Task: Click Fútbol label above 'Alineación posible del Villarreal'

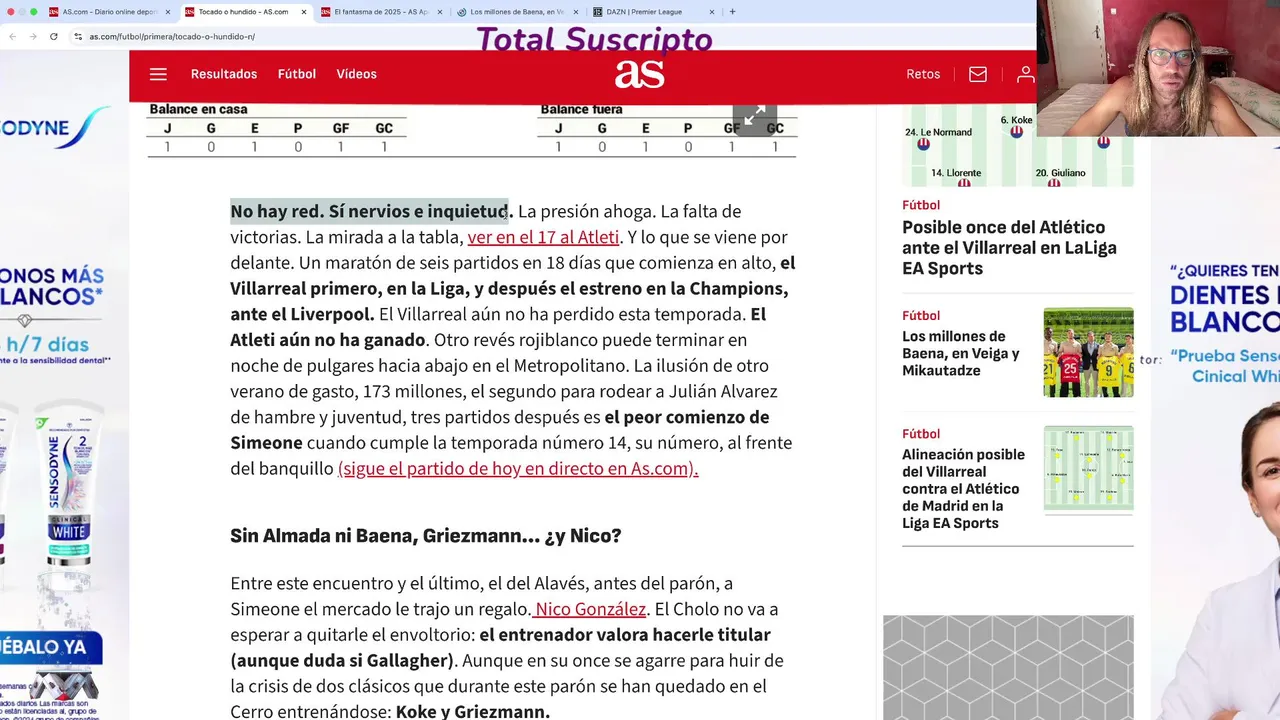Action: click(921, 434)
